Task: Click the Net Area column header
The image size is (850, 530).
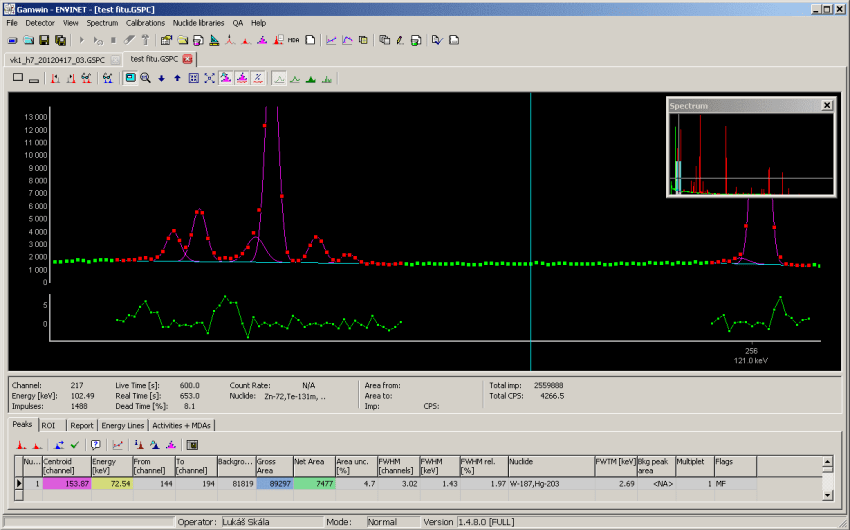Action: point(313,466)
